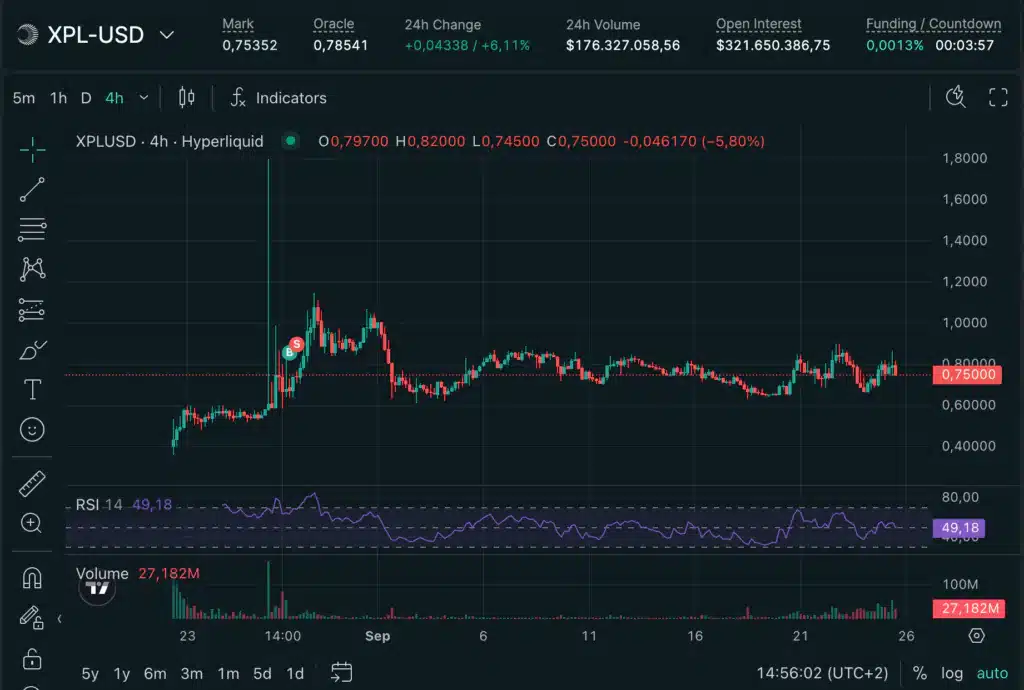Select the crosshair cursor tool
Screen dimensions: 1024x690
tap(32, 150)
